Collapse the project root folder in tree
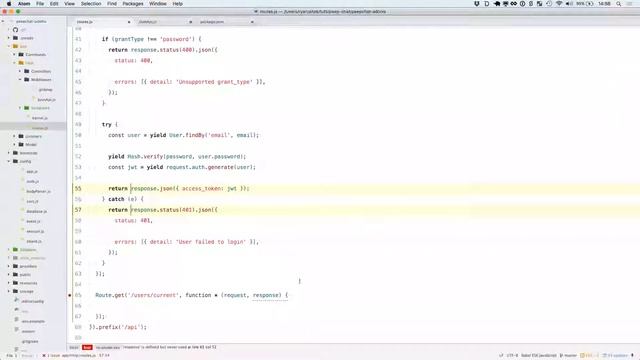 (x=3, y=21)
